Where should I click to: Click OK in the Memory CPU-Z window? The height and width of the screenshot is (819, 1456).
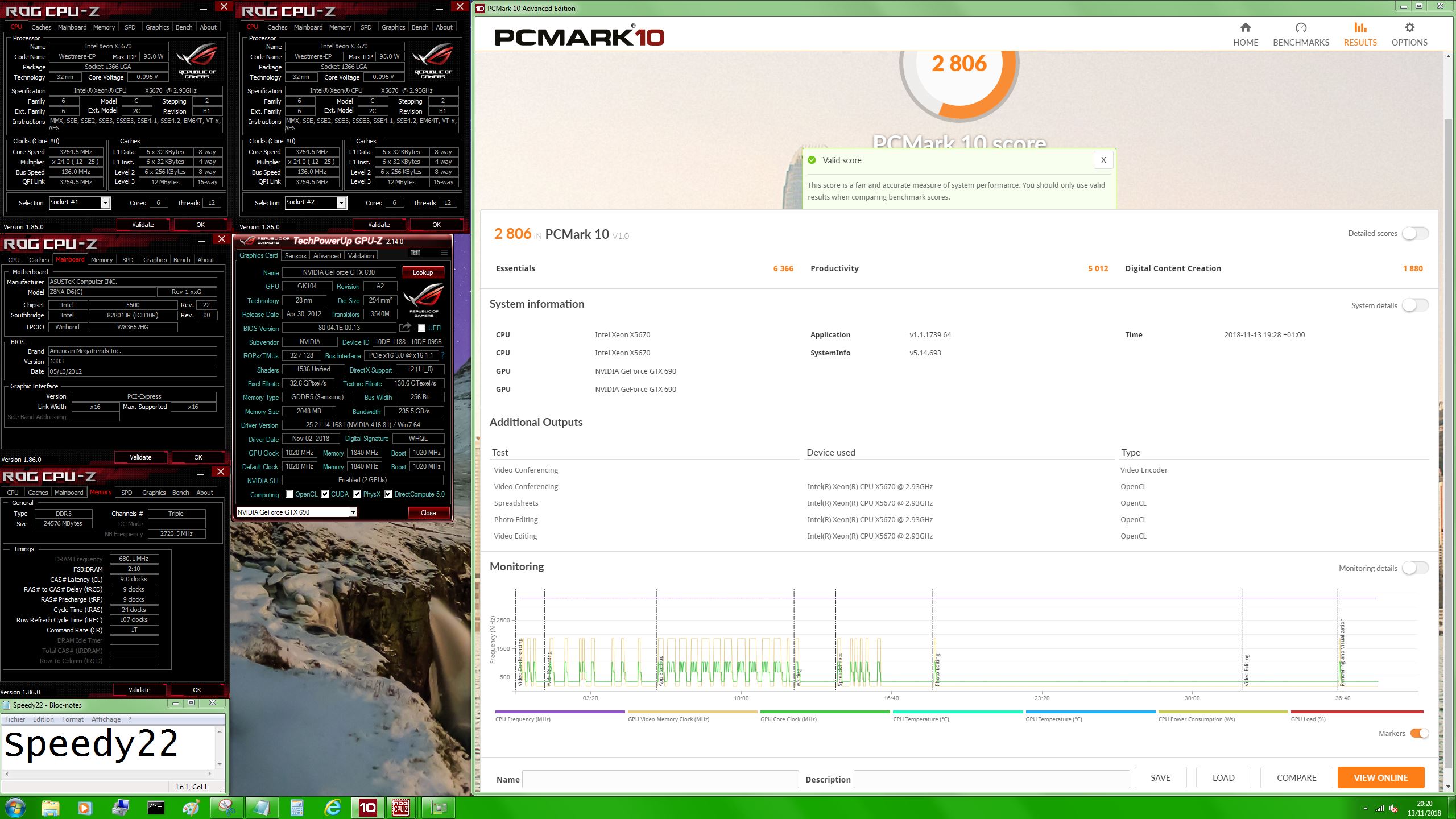pos(197,690)
